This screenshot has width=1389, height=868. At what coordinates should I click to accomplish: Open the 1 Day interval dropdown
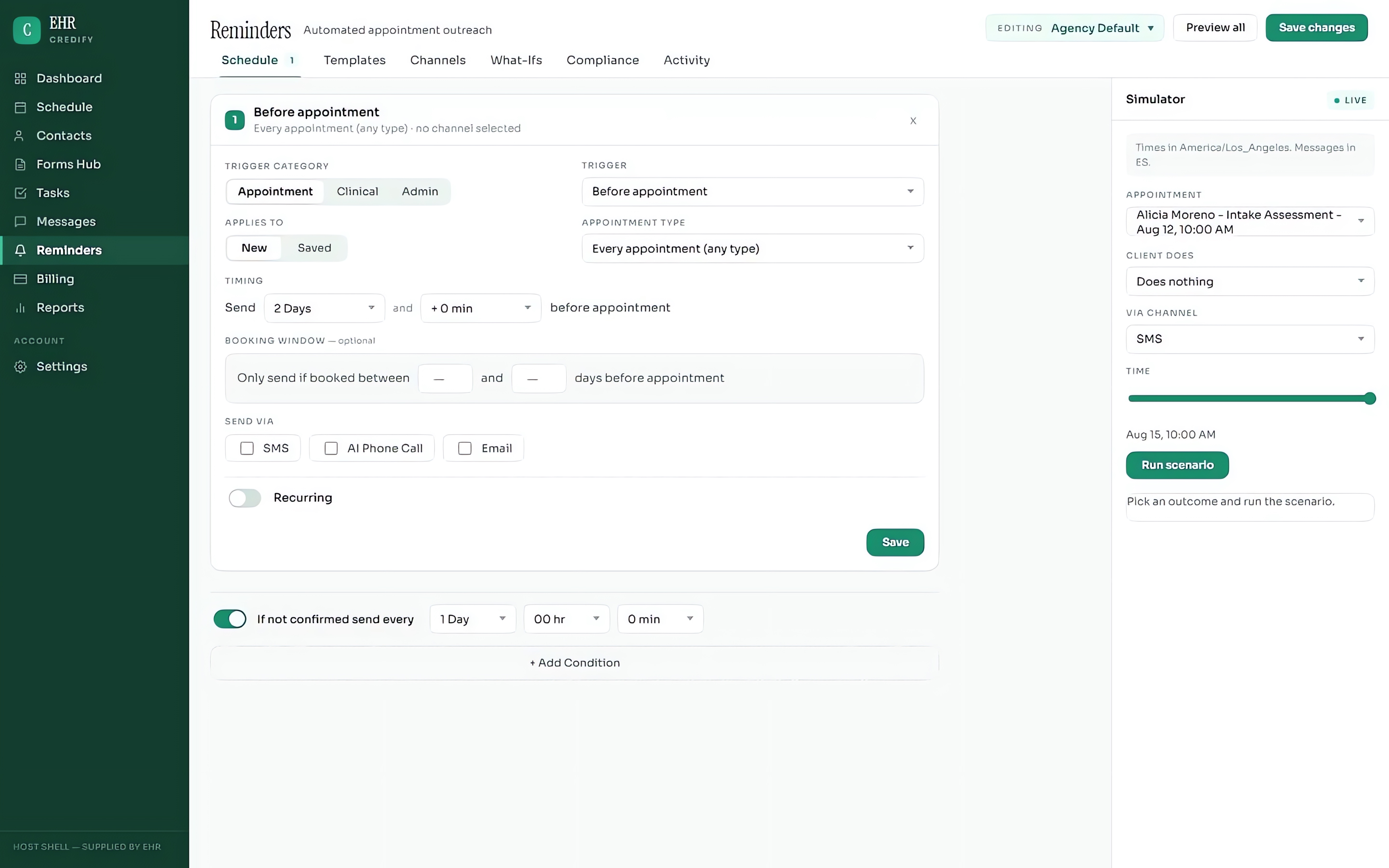click(x=473, y=619)
